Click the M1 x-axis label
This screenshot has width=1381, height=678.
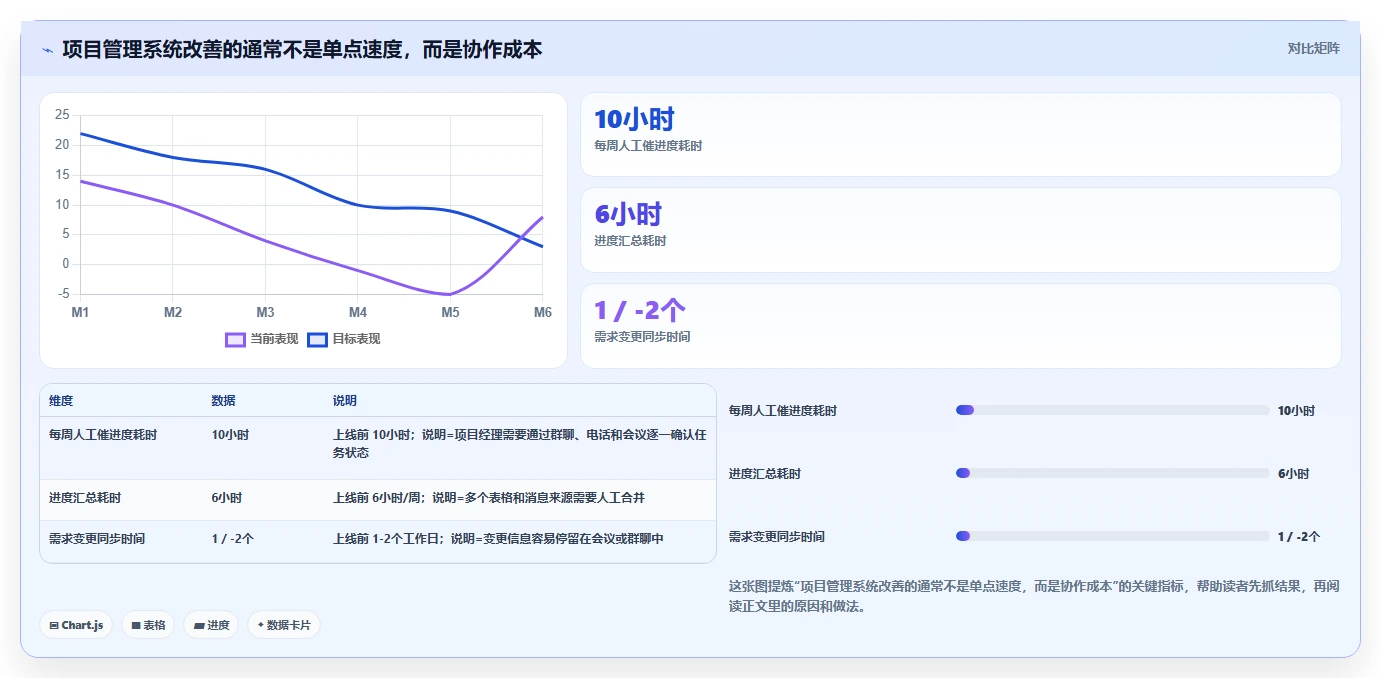click(x=80, y=312)
